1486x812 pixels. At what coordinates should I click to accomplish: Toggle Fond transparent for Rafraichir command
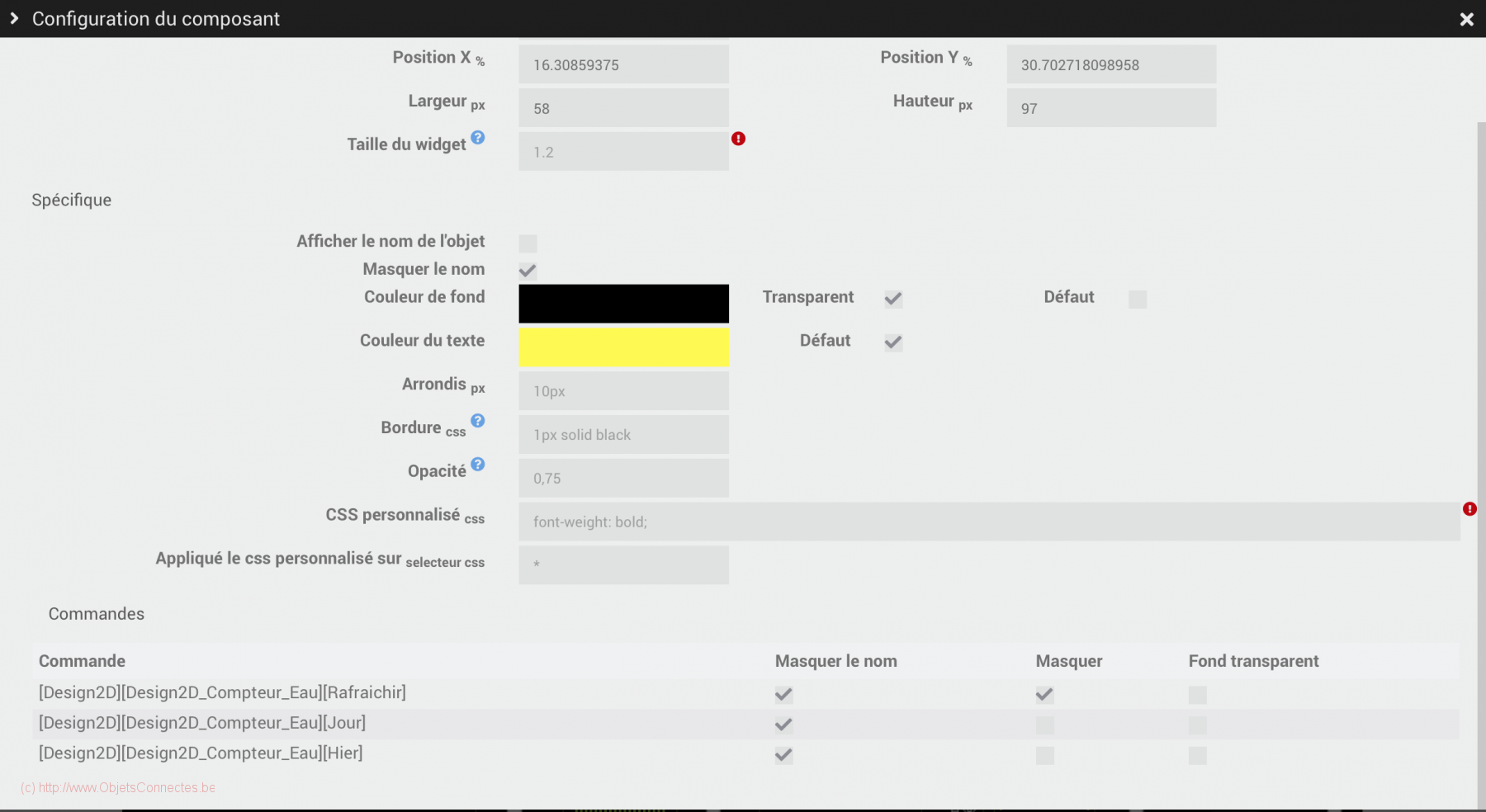(1197, 695)
